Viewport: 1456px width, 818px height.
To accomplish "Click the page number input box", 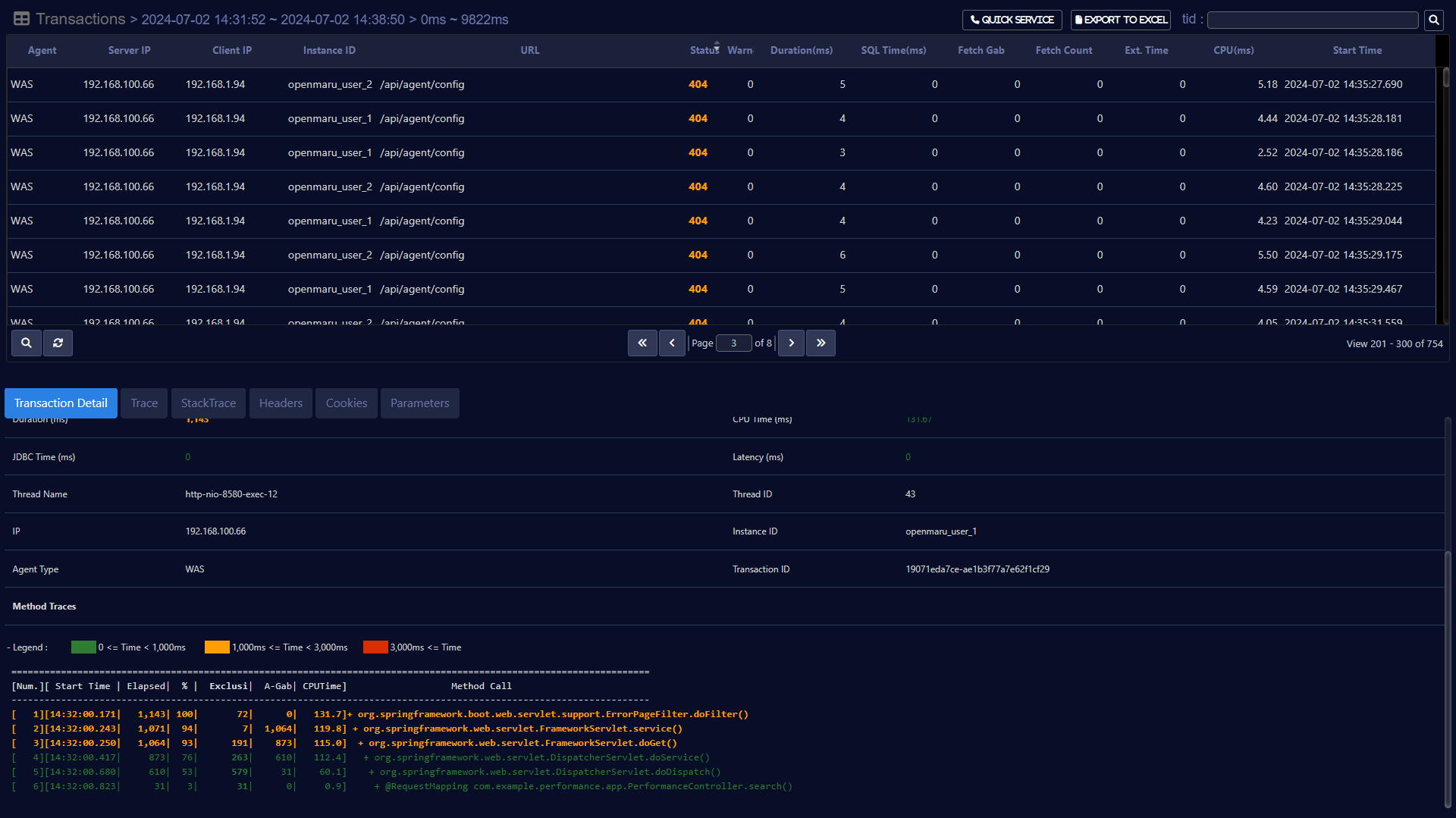I will pos(733,343).
